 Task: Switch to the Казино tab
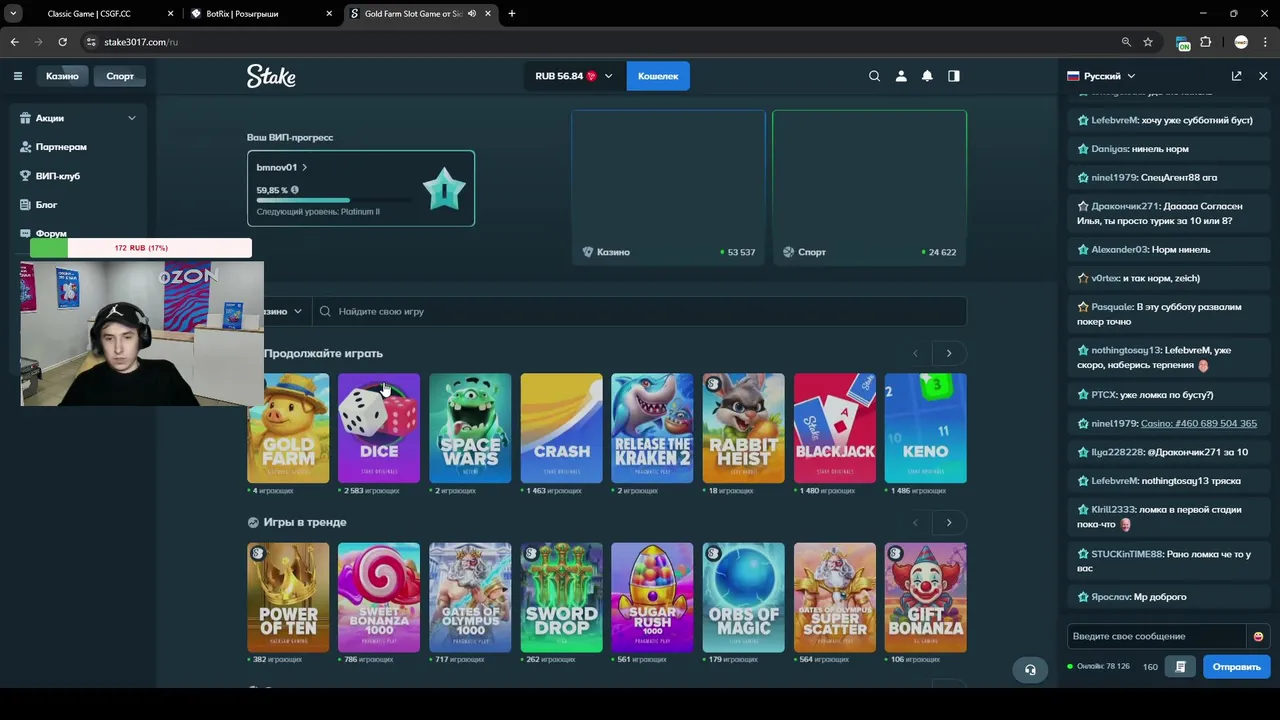[x=62, y=76]
